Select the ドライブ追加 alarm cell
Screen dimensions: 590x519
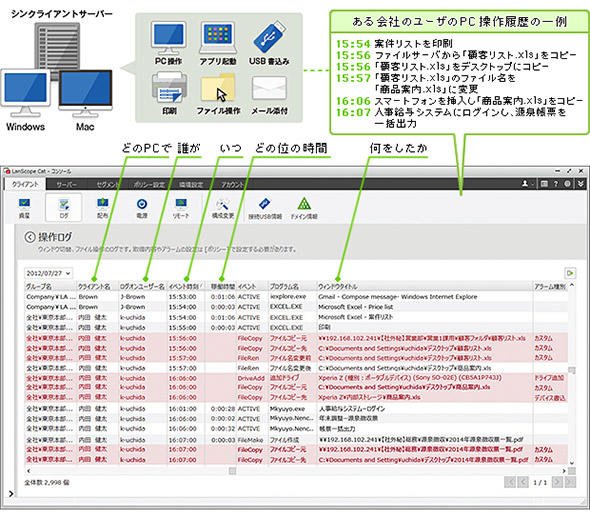[549, 378]
